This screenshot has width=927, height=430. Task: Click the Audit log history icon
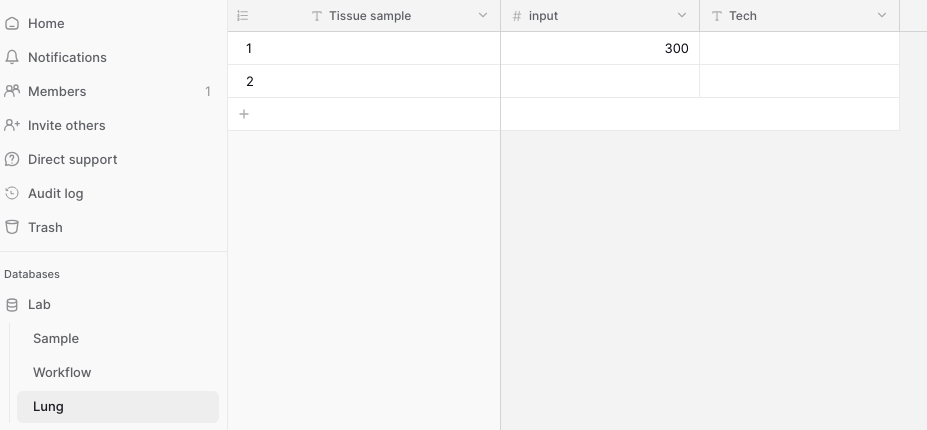pos(12,193)
